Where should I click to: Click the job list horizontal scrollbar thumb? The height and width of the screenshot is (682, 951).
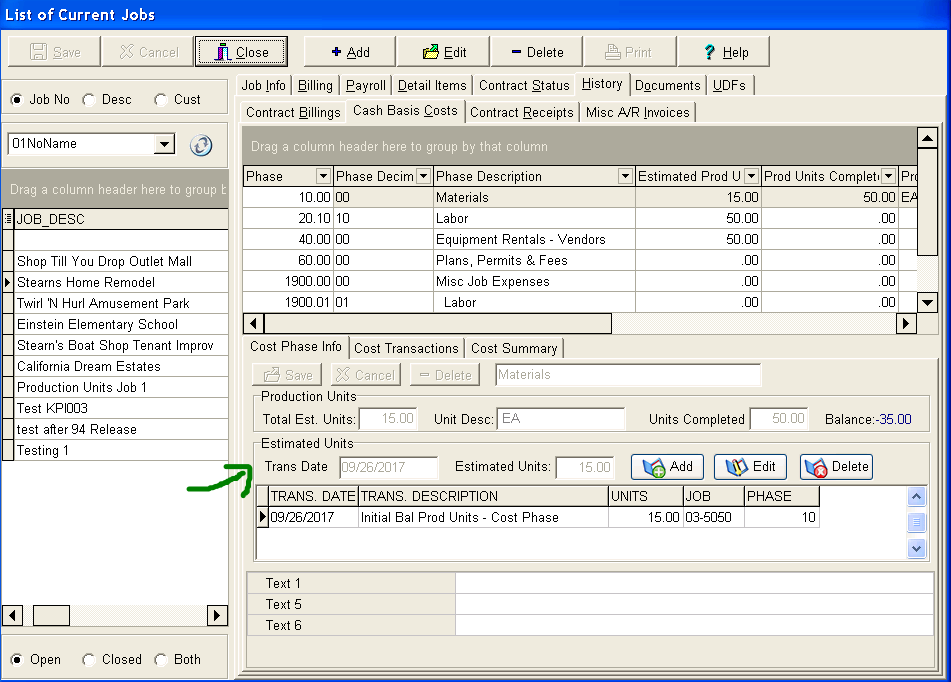click(51, 615)
